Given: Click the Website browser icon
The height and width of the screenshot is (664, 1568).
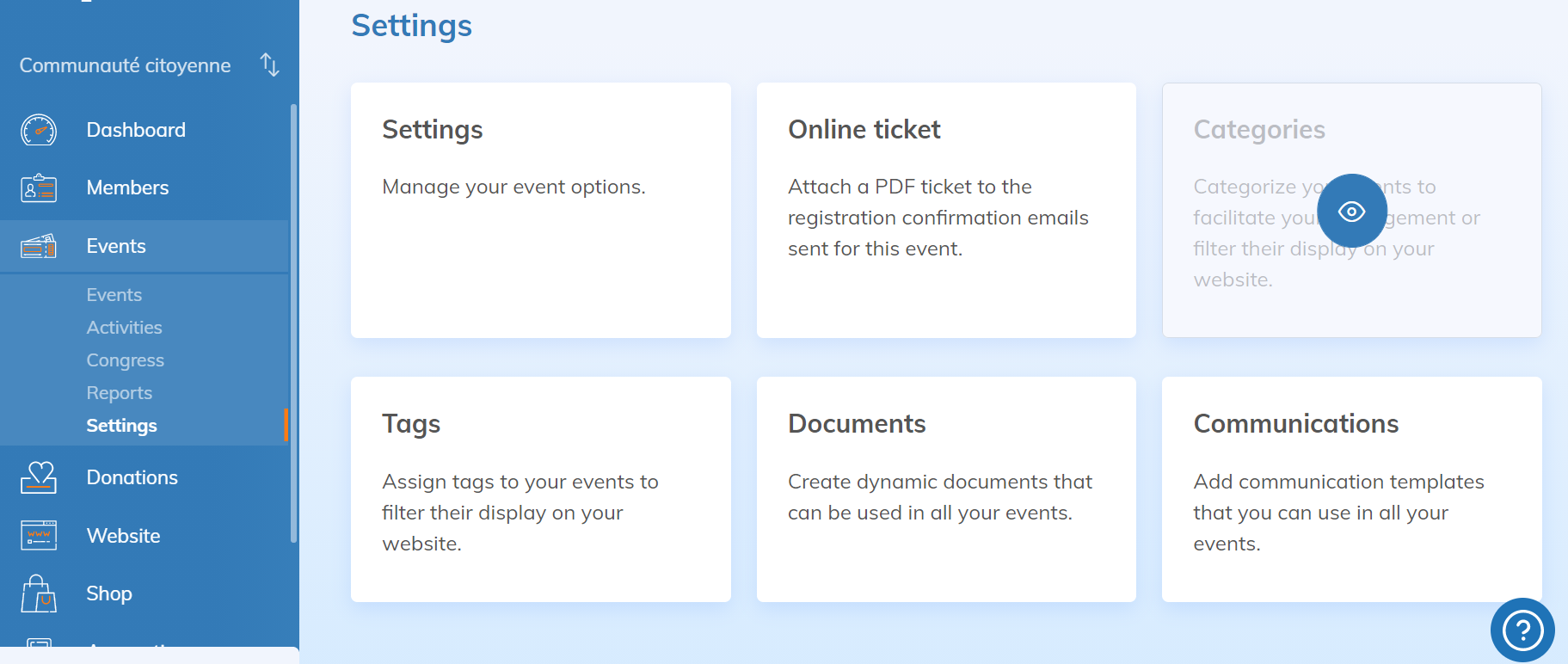Looking at the screenshot, I should tap(39, 536).
